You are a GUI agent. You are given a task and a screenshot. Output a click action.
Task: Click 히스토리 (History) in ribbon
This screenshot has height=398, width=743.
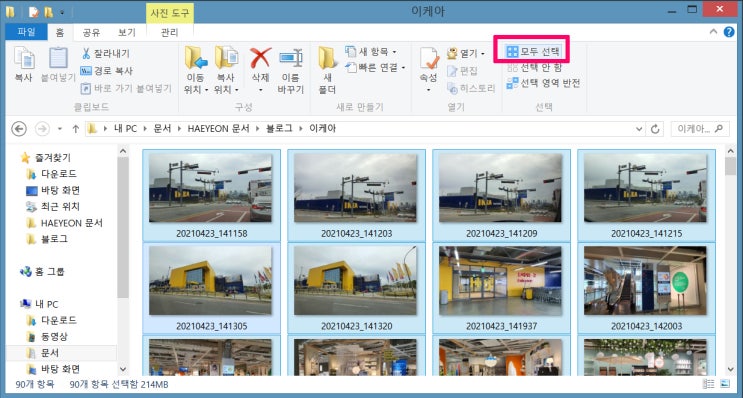tap(471, 88)
